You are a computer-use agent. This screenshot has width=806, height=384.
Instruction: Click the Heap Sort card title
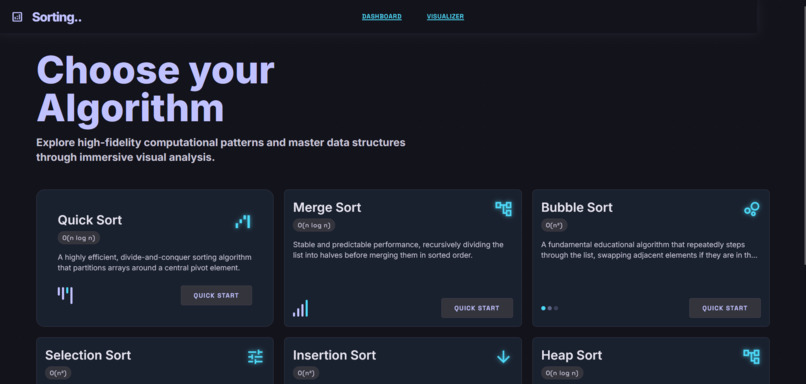572,355
